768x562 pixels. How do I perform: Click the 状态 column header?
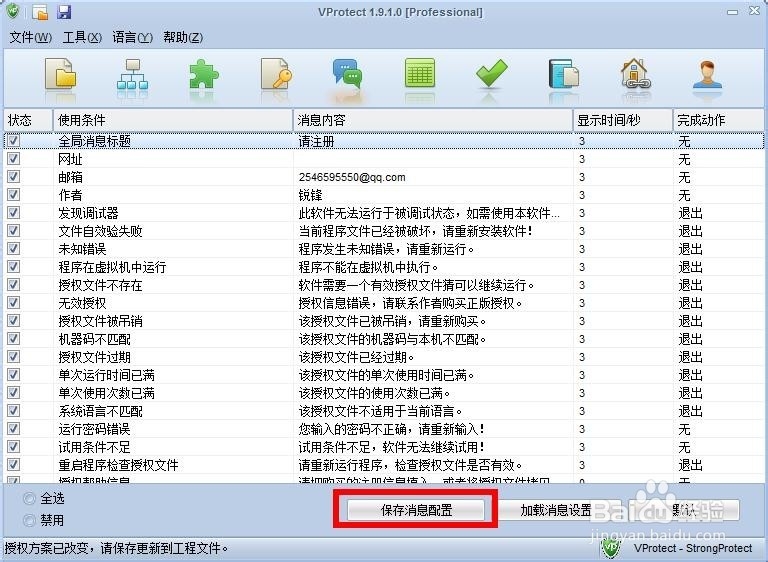coord(28,120)
